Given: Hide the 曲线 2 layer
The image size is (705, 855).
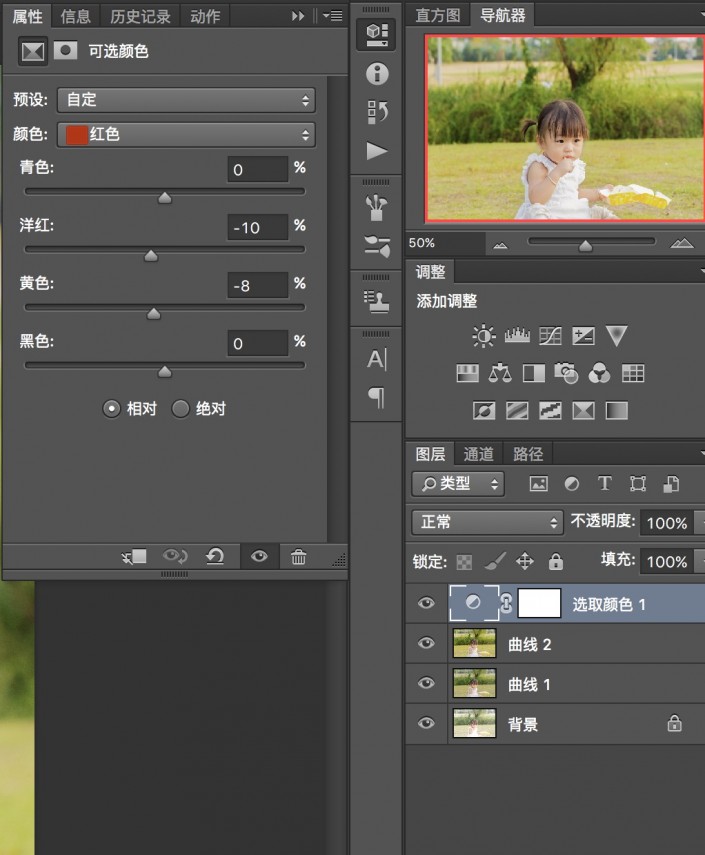Looking at the screenshot, I should click(426, 643).
